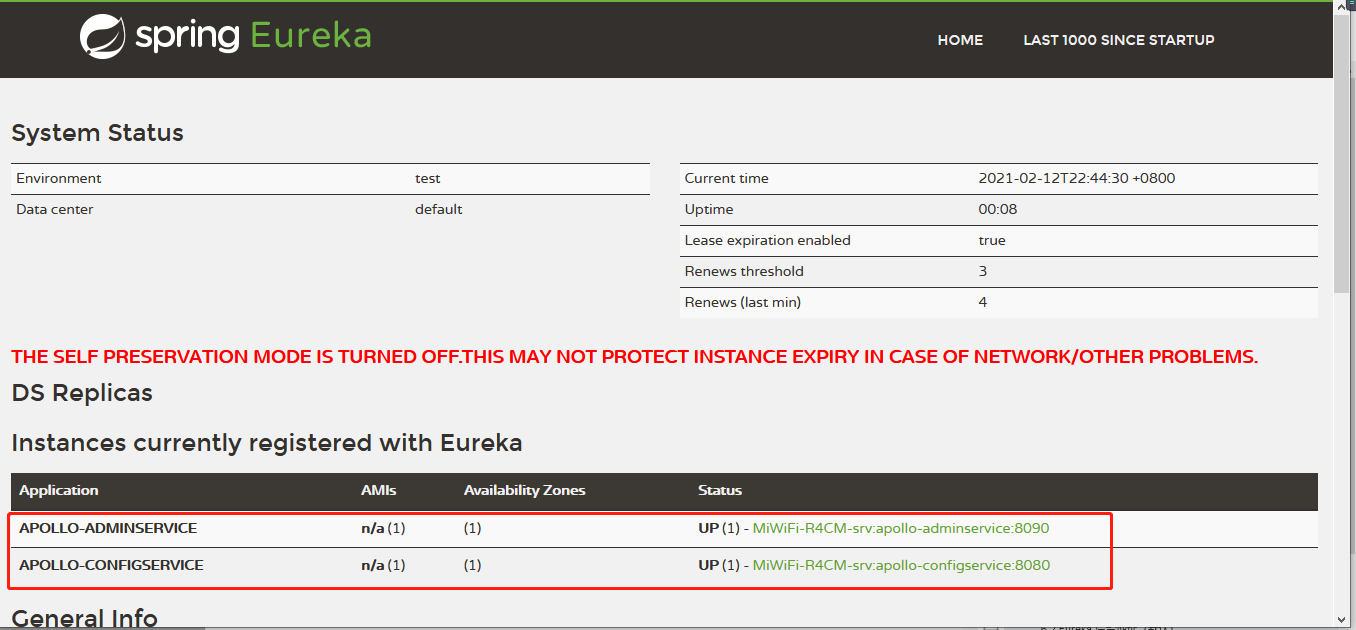Click the Environment label cell
Image resolution: width=1356 pixels, height=630 pixels.
pos(59,178)
